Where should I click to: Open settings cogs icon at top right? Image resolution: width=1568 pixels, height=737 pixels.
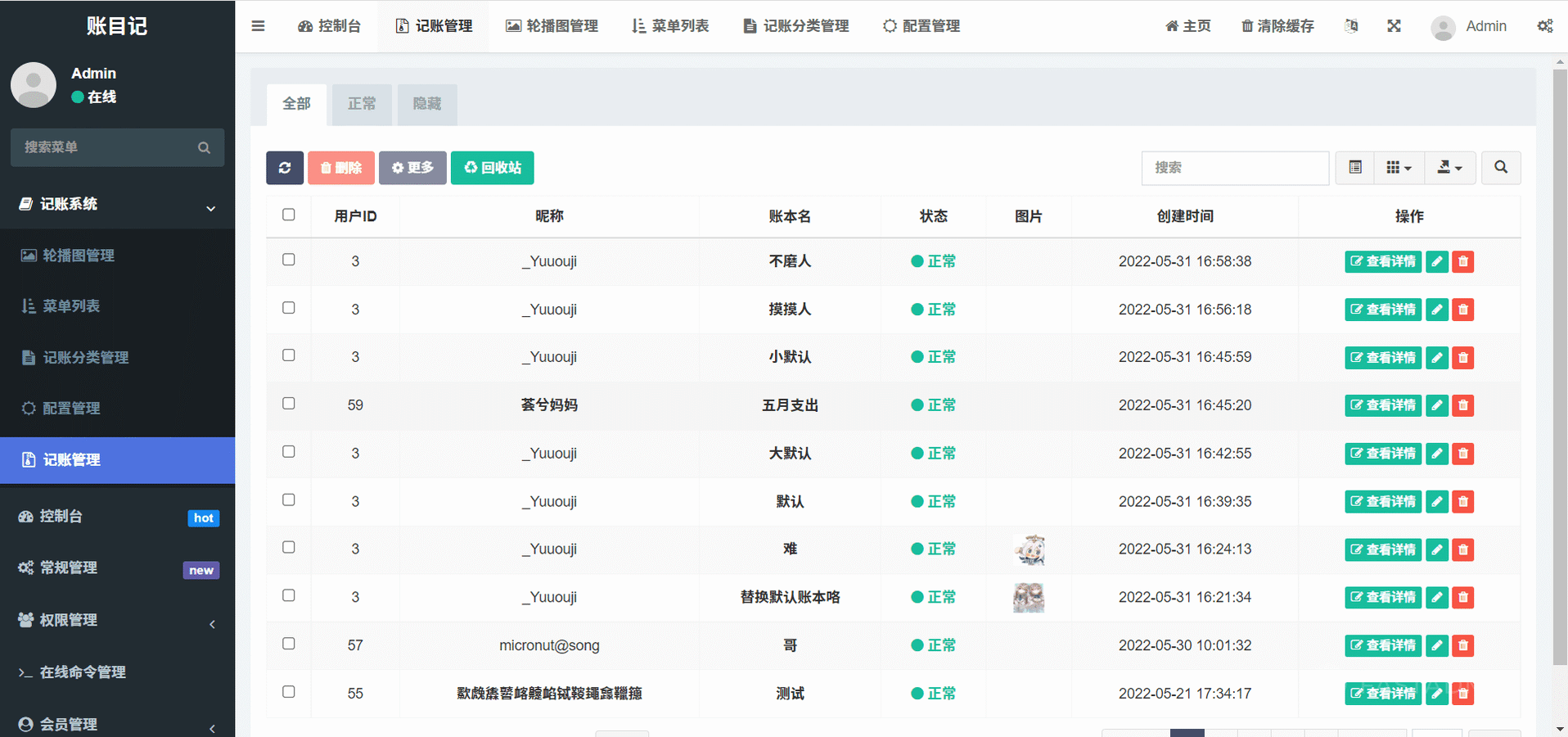pos(1544,26)
